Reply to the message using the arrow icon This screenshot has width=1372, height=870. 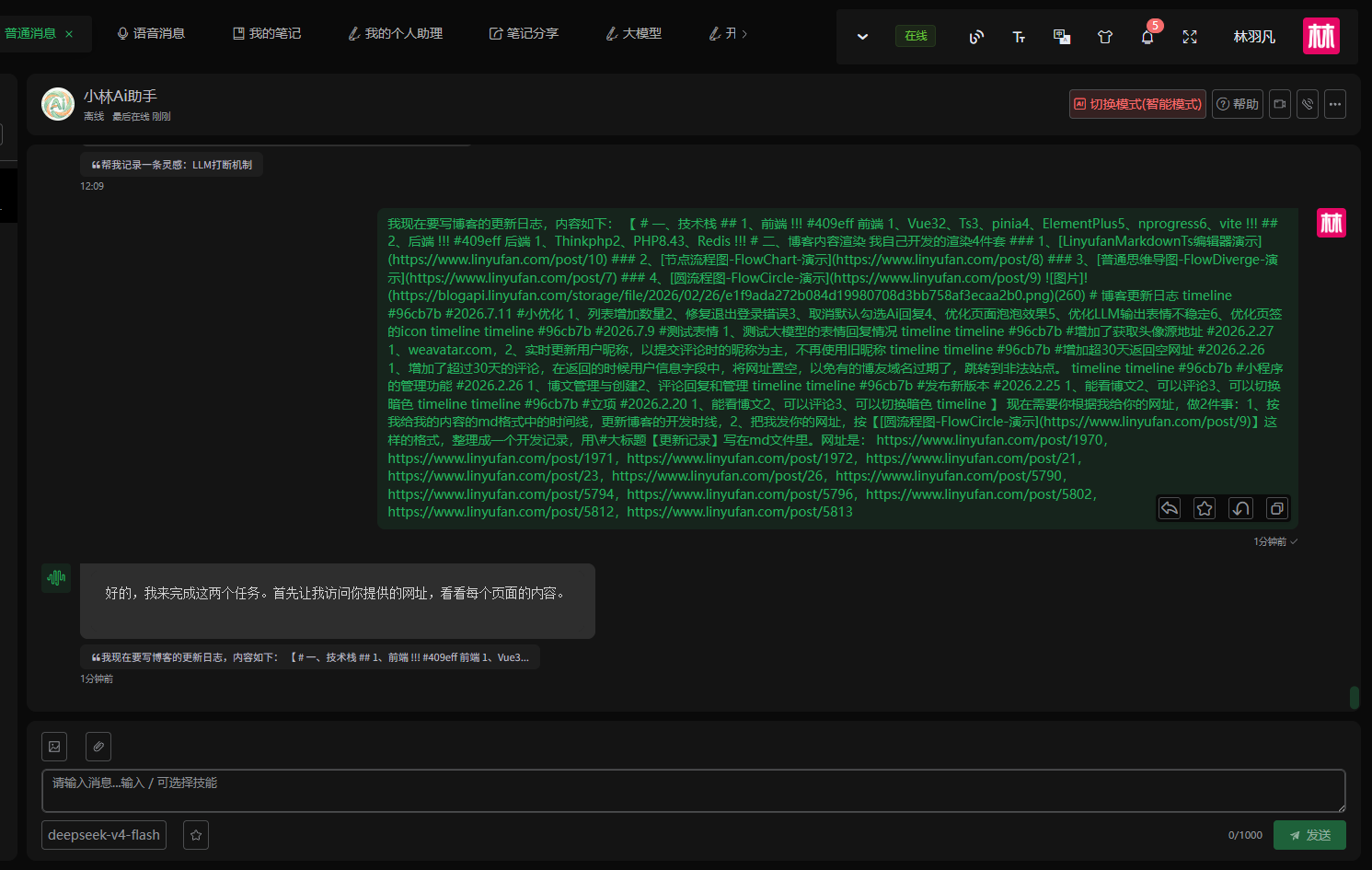tap(1170, 508)
